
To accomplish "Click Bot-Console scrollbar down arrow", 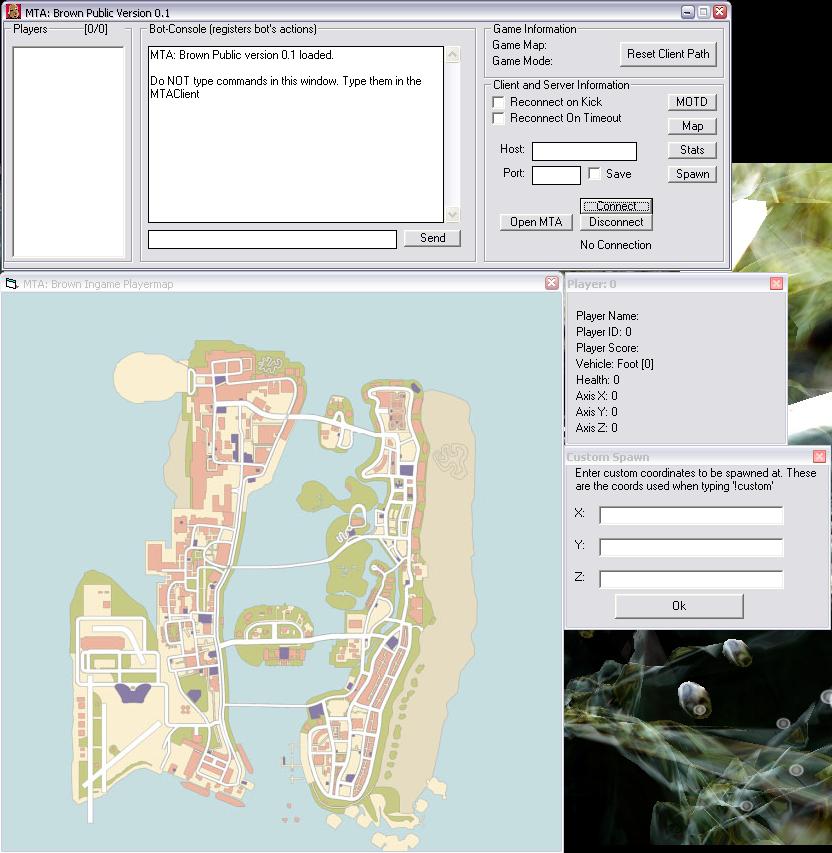I will click(x=453, y=214).
